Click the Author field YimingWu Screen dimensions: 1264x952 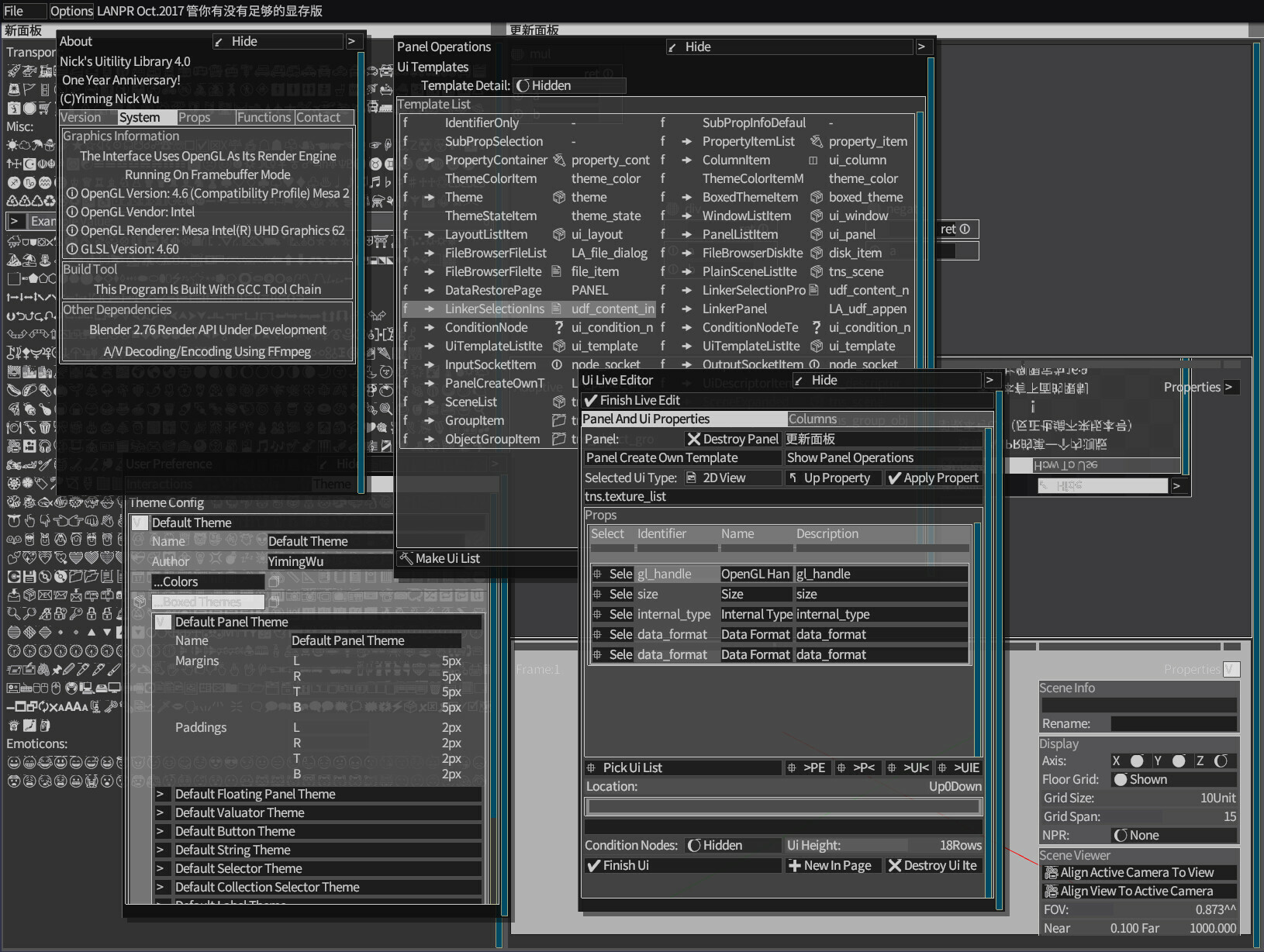(330, 561)
